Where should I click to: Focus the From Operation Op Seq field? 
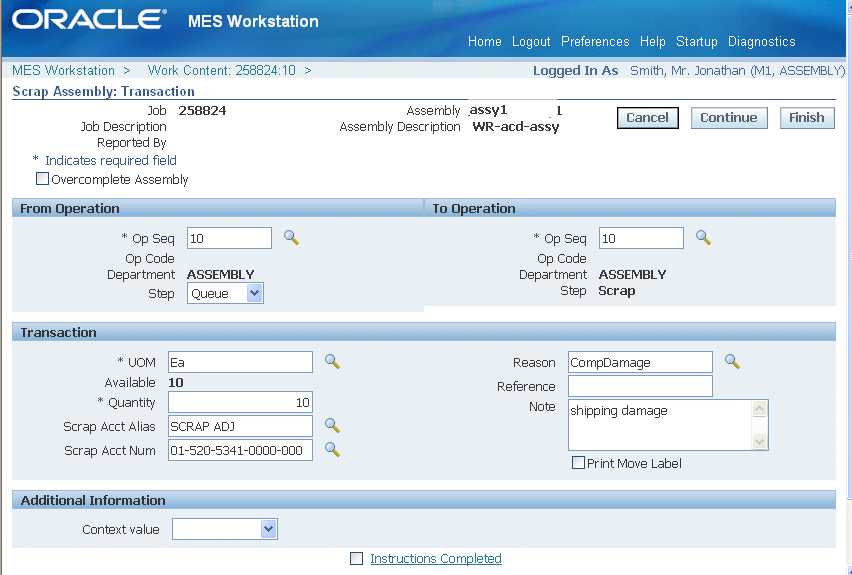(x=229, y=238)
